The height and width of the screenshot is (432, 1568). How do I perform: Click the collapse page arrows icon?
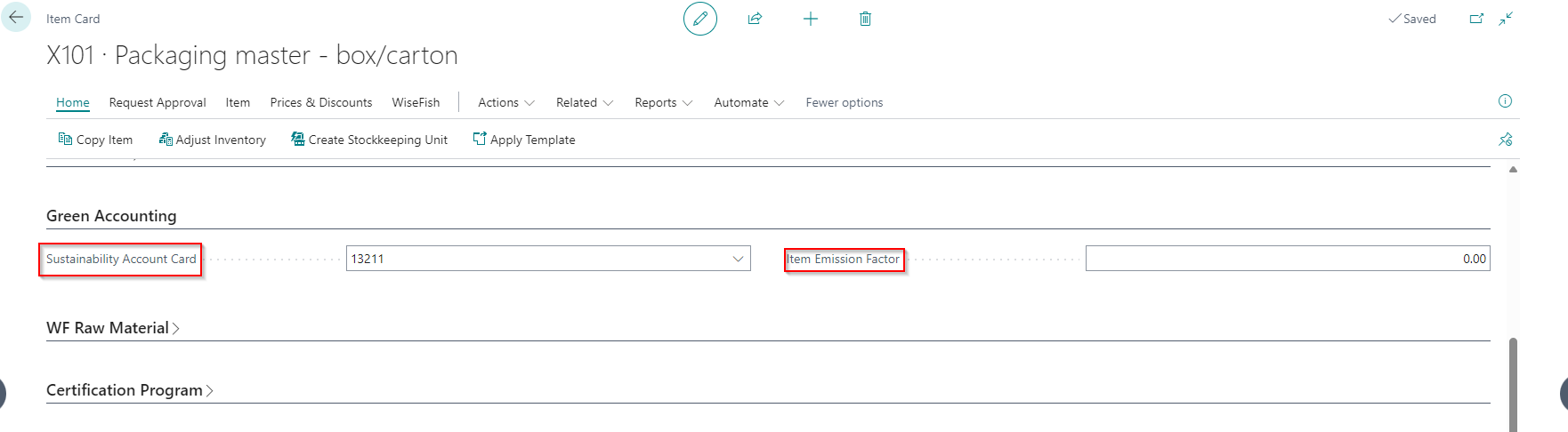tap(1506, 19)
